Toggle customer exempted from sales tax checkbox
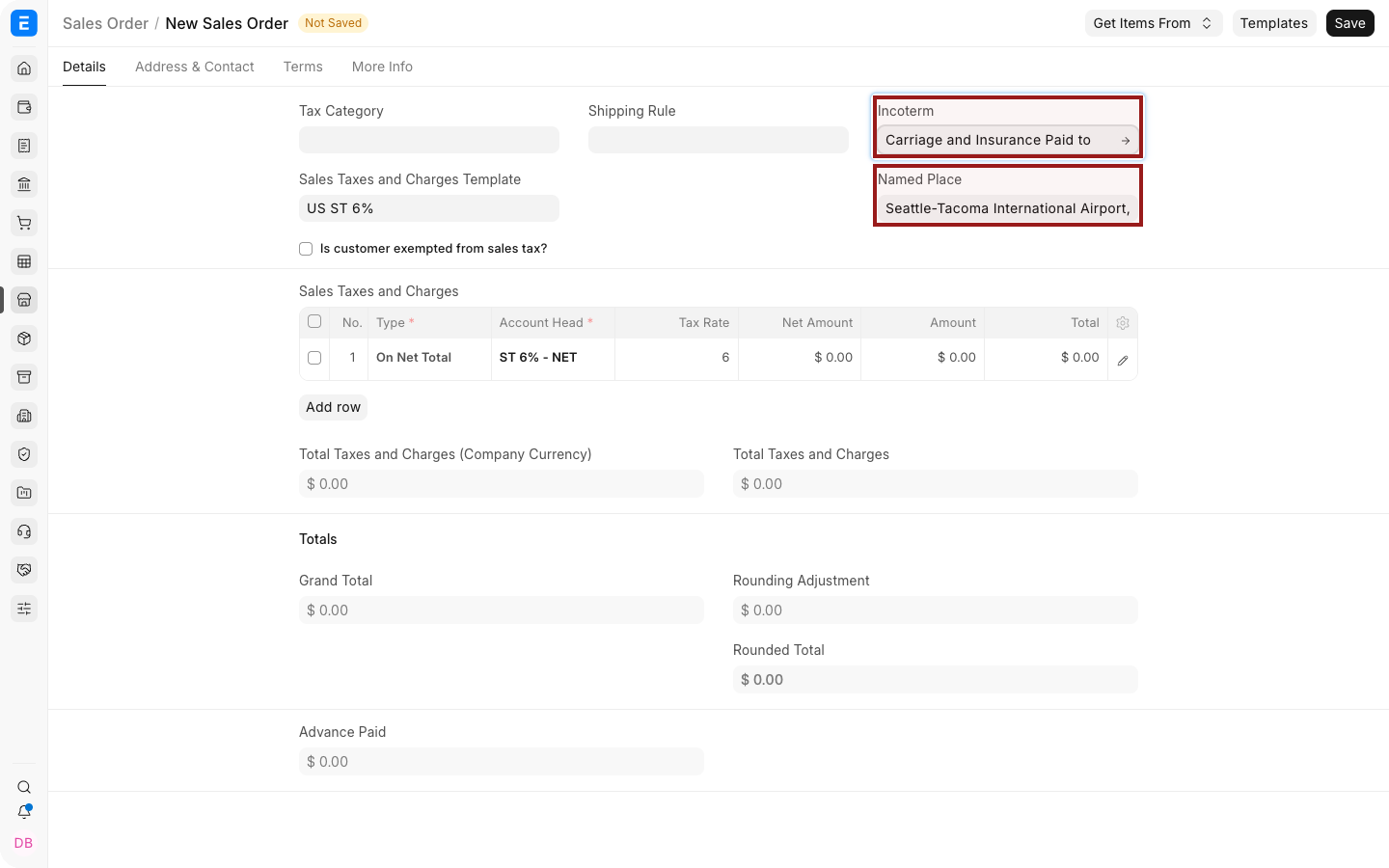The width and height of the screenshot is (1389, 868). 306,249
